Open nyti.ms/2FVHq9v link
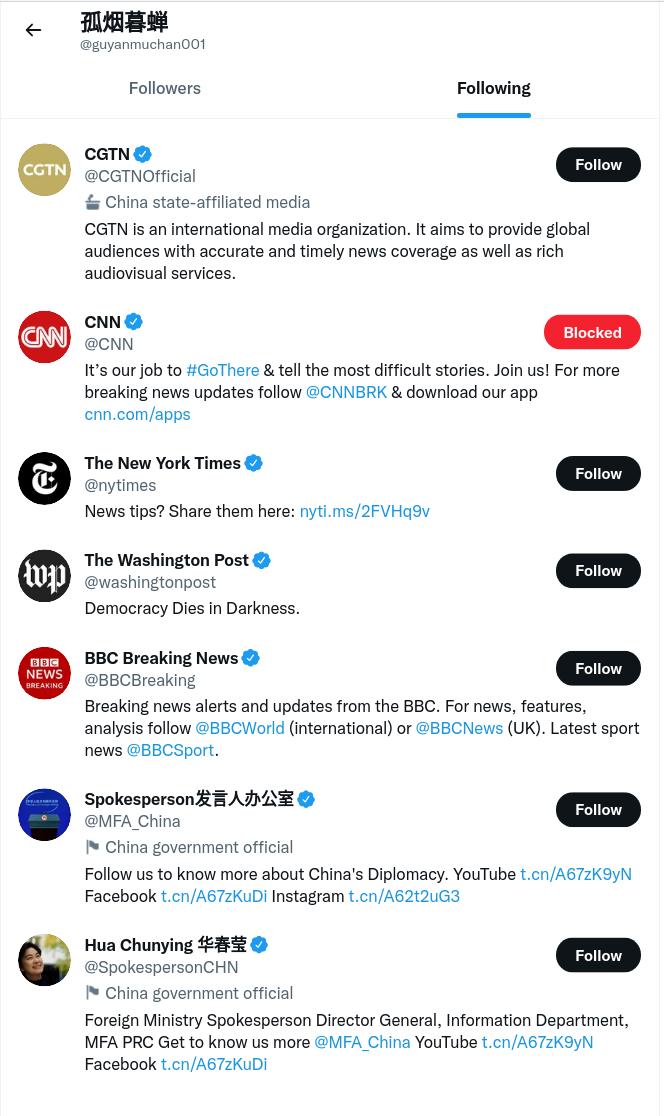 pos(364,511)
